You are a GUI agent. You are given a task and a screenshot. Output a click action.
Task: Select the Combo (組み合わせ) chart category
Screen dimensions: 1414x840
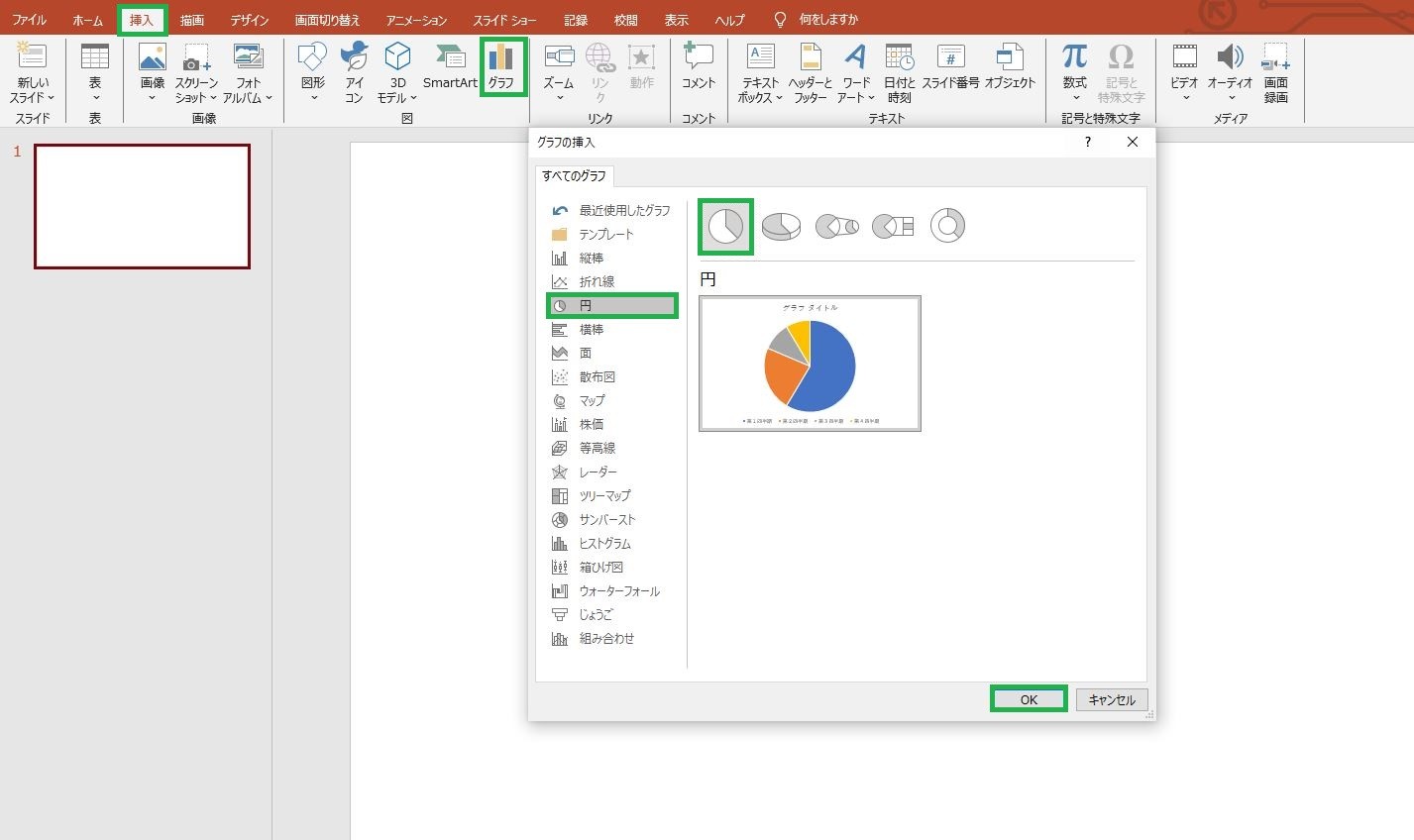tap(612, 638)
